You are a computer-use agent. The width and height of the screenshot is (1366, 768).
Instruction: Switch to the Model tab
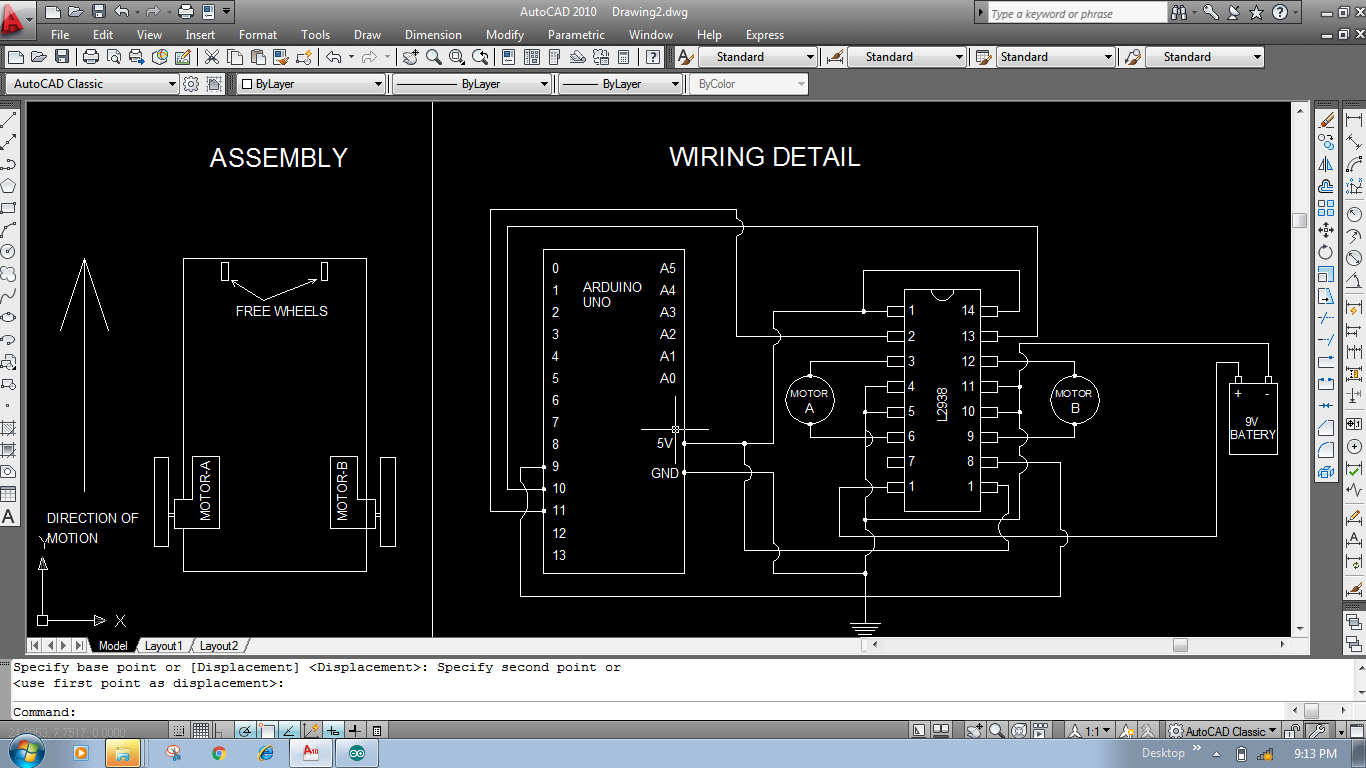113,646
